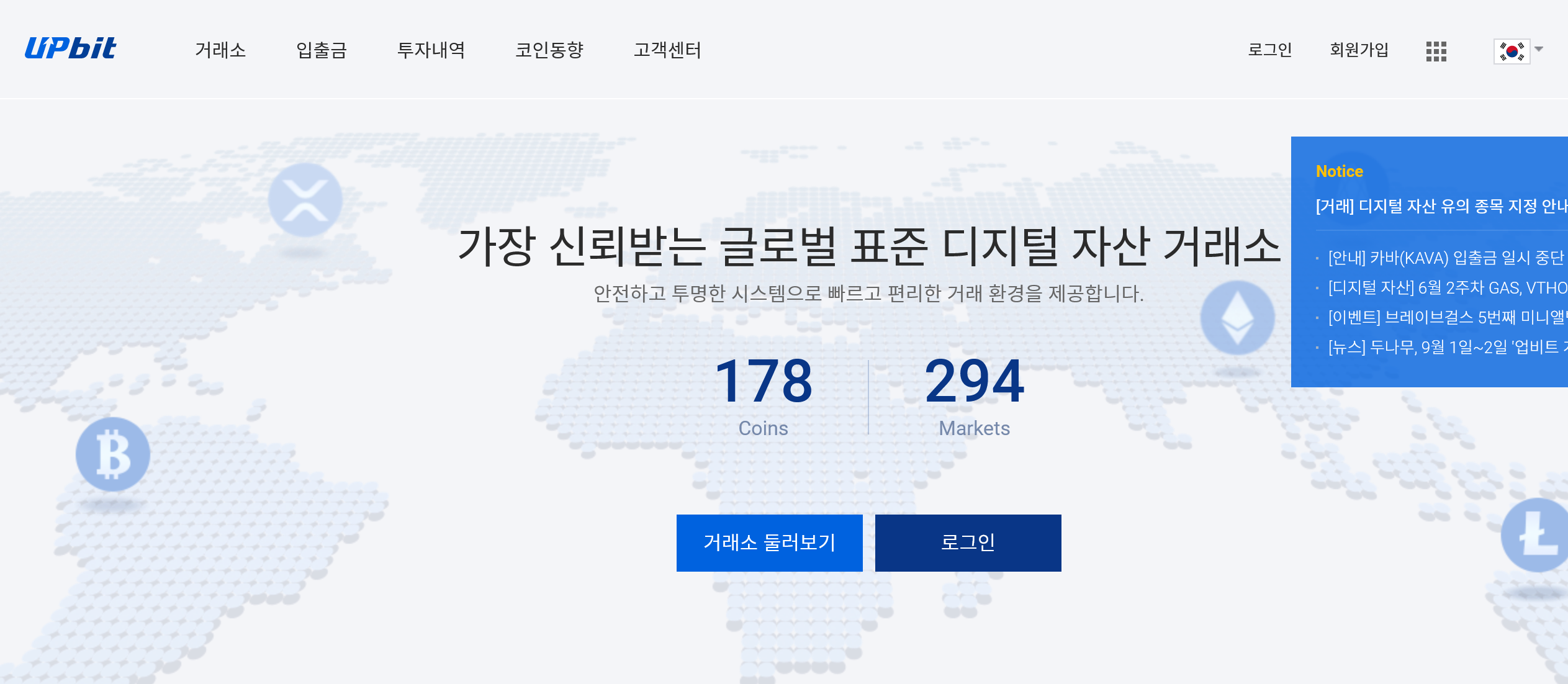Screen dimensions: 1568x684
Task: Open the 고객센터 menu
Action: pos(667,50)
